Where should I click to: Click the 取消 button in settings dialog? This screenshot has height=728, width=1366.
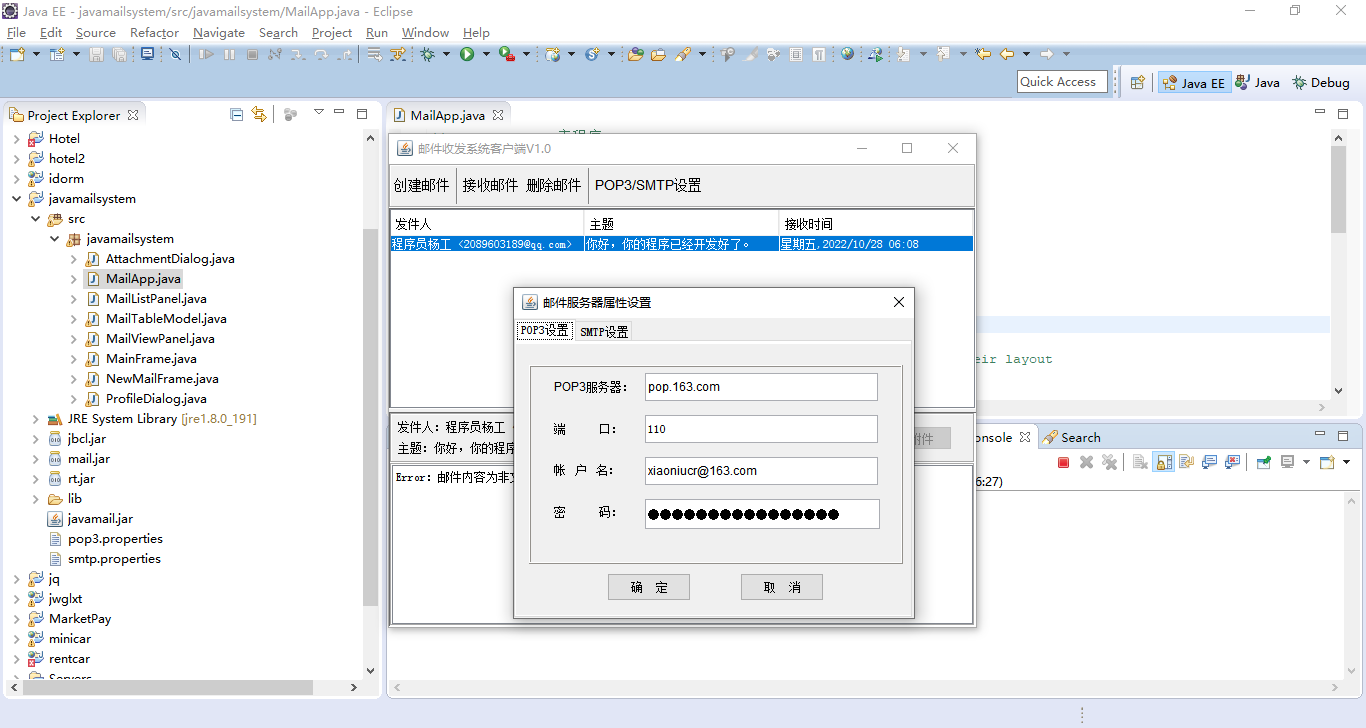point(782,587)
